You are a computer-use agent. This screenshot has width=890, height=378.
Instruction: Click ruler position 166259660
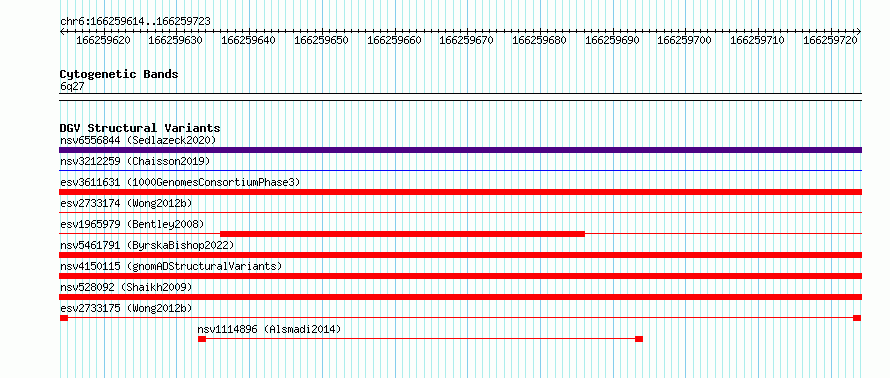(x=394, y=40)
